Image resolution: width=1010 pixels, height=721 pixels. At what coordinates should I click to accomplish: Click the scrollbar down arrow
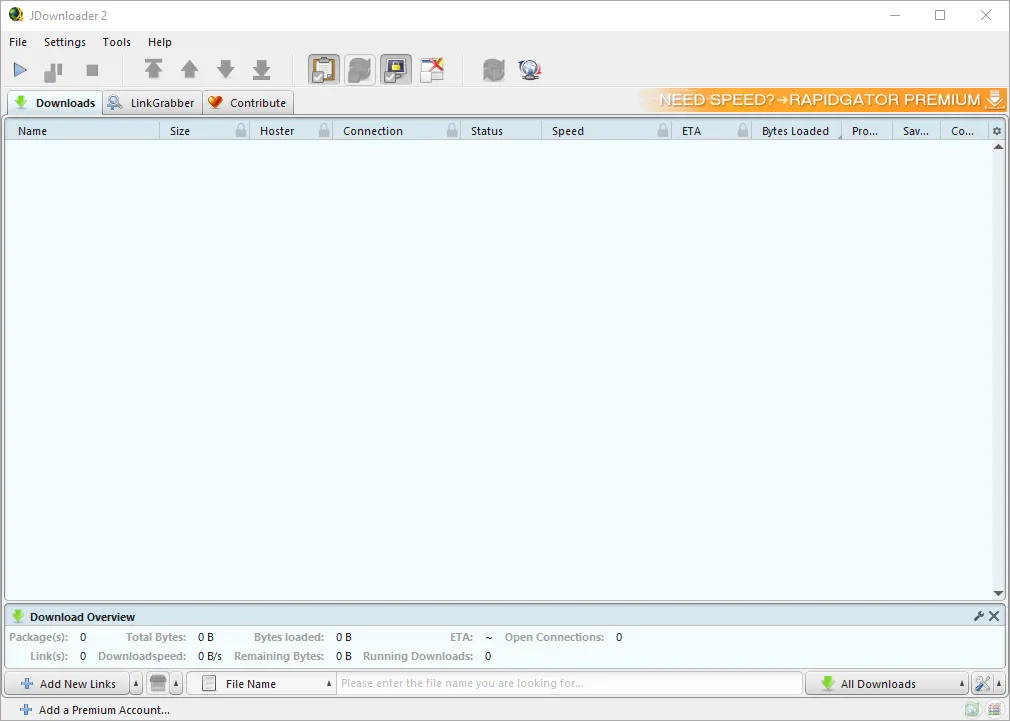(998, 593)
